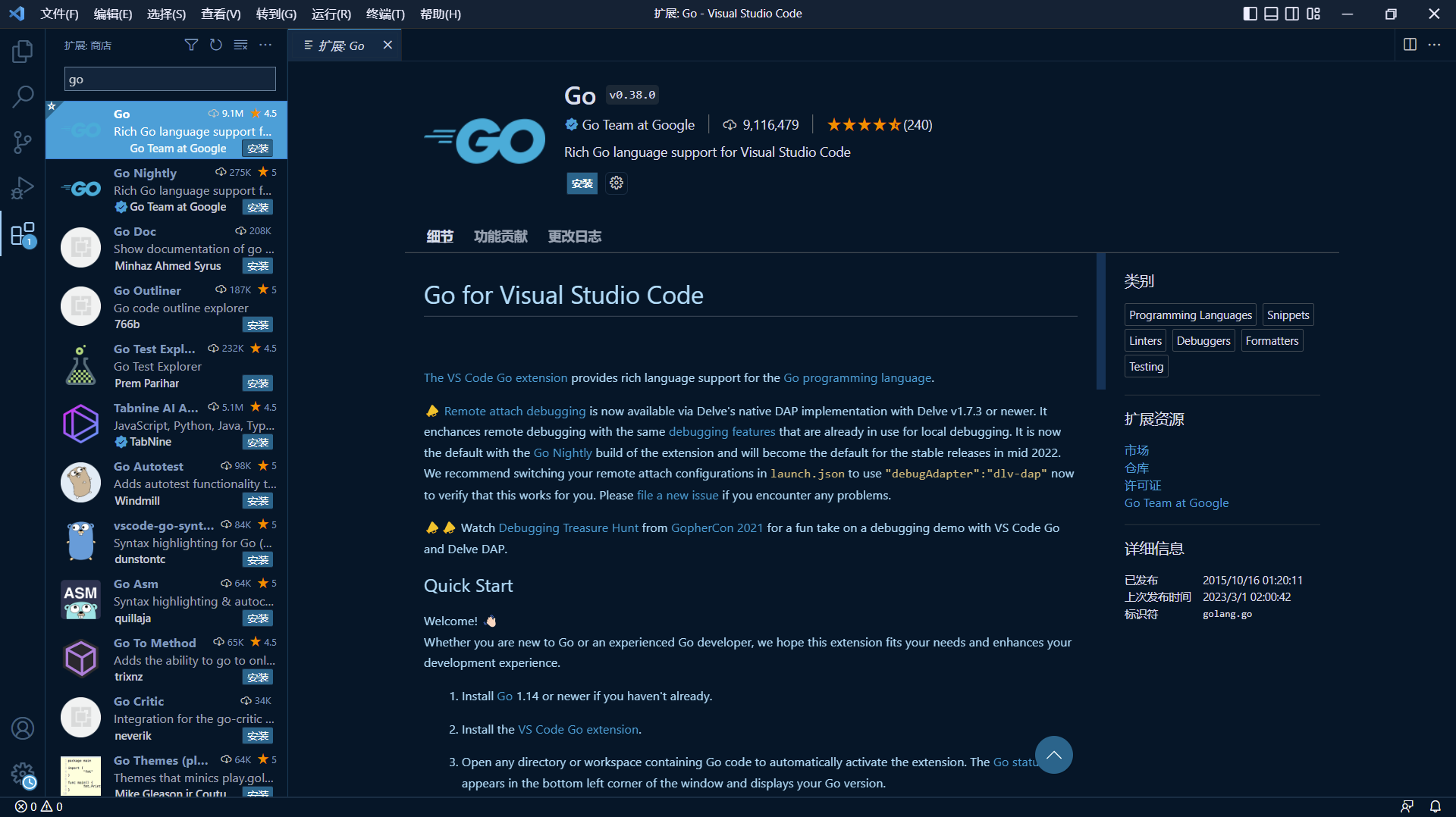This screenshot has width=1456, height=817.
Task: Open the 仓库 resource link
Action: click(x=1137, y=468)
